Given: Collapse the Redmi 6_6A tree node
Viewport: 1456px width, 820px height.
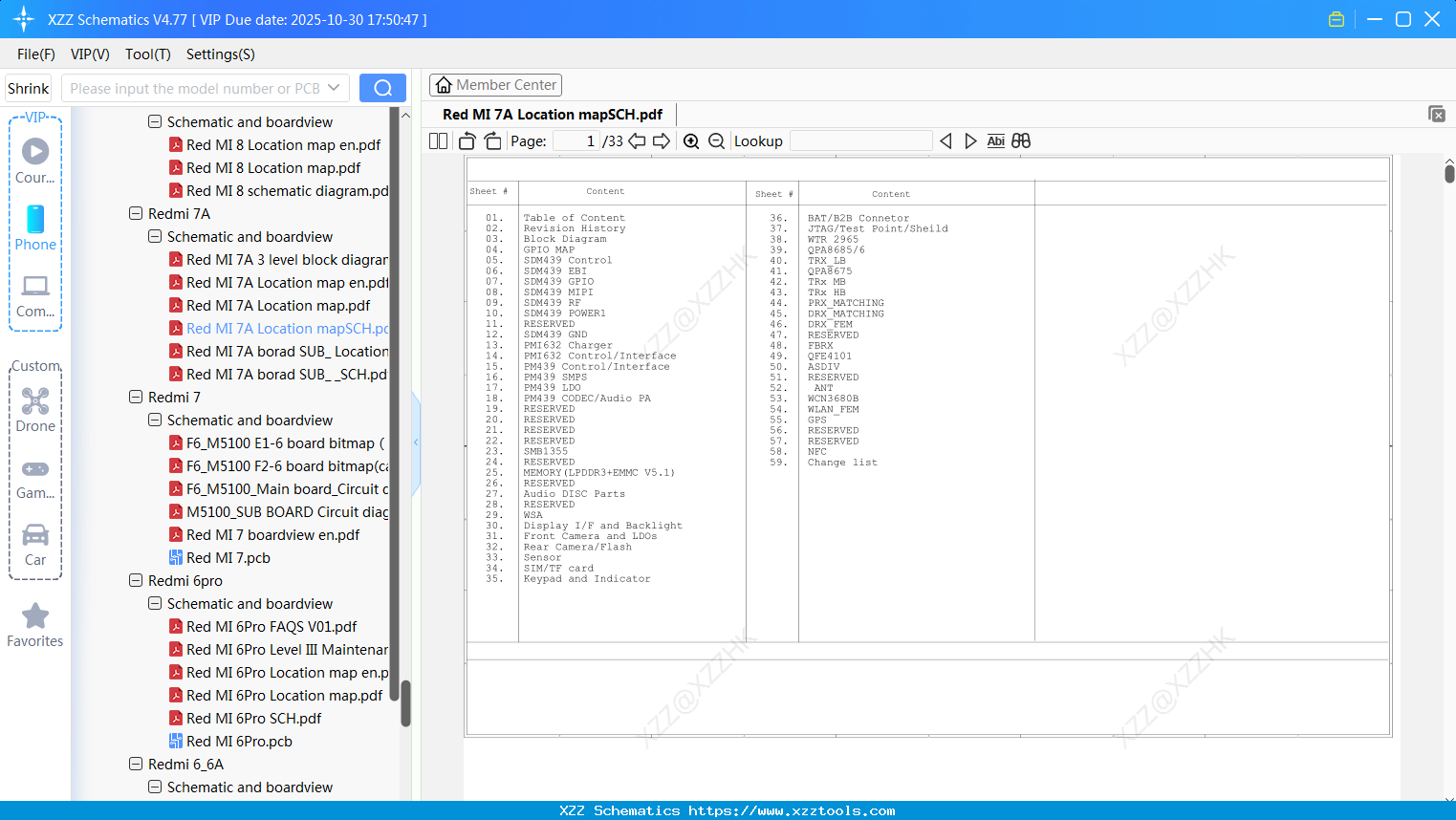Looking at the screenshot, I should (136, 765).
